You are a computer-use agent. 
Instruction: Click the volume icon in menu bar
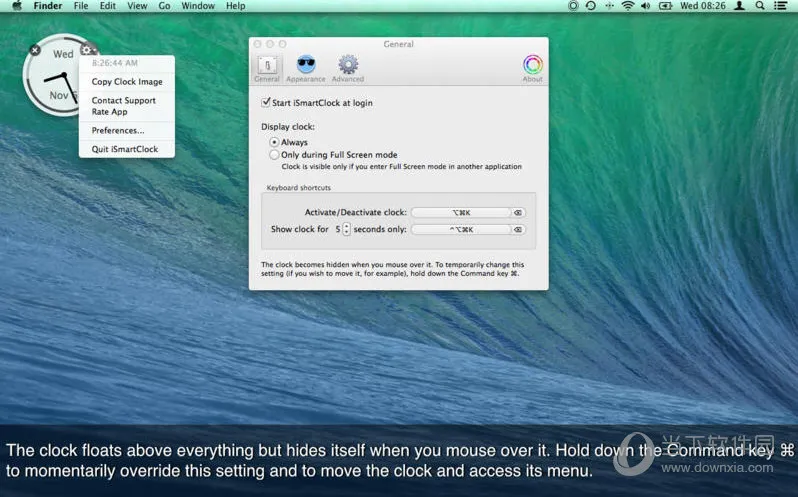[646, 6]
